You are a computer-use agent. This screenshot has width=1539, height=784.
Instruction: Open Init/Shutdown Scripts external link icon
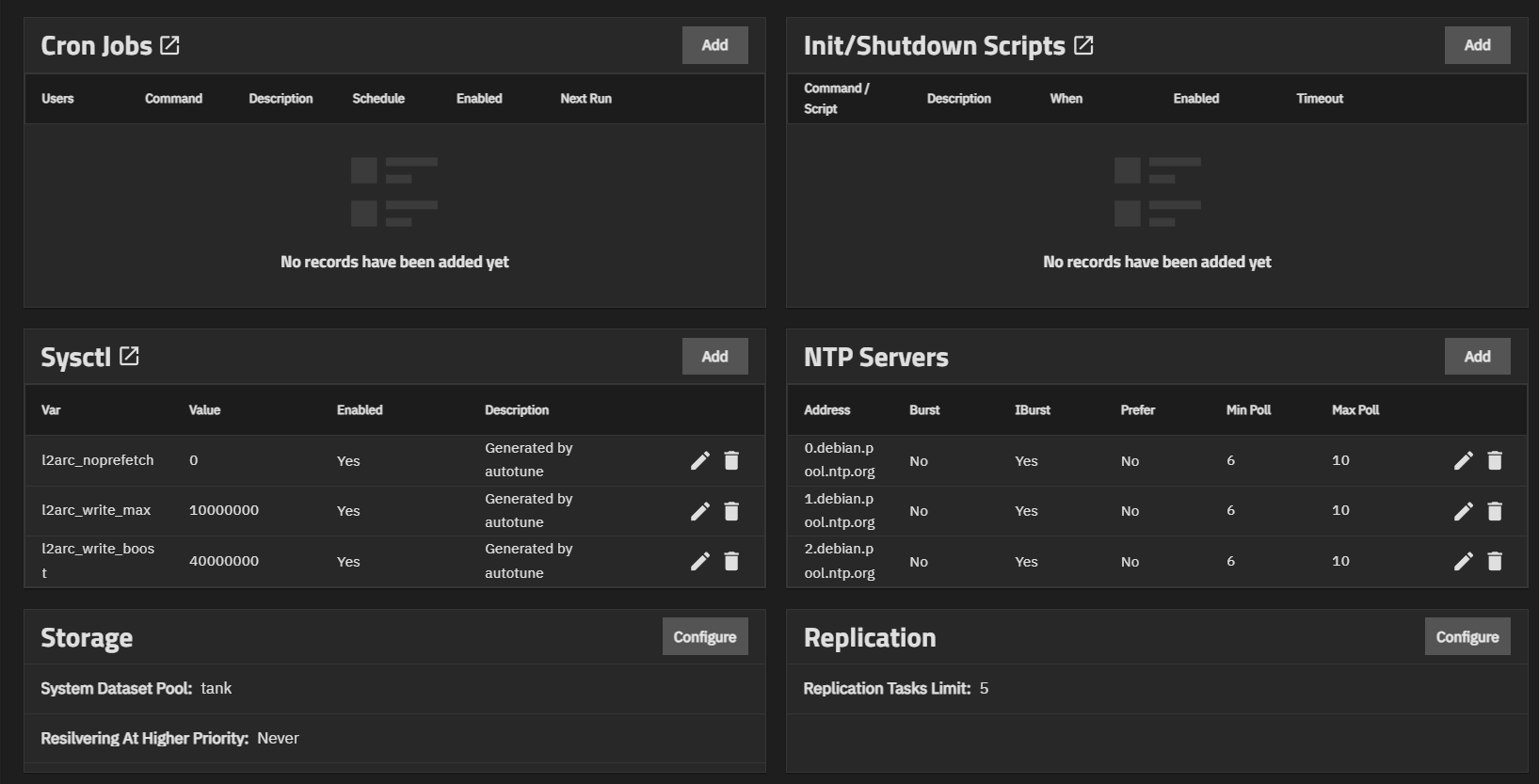[x=1083, y=45]
